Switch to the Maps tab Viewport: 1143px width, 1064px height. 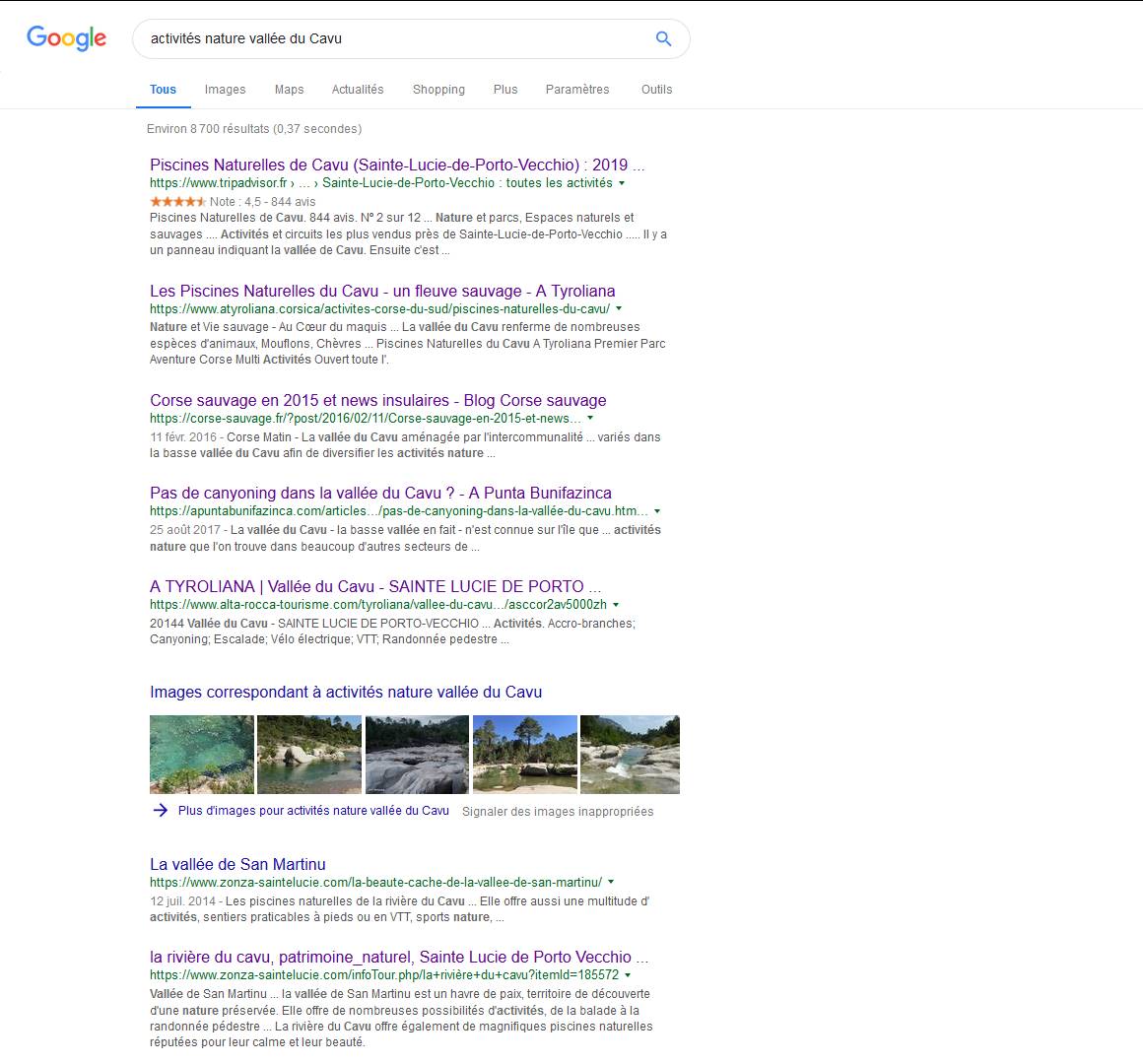(289, 90)
